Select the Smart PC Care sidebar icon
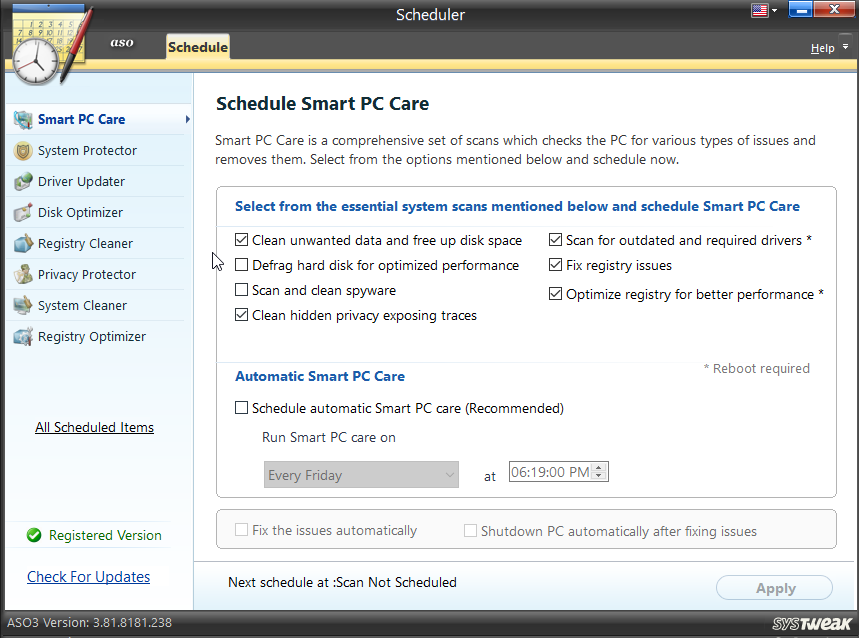Image resolution: width=859 pixels, height=638 pixels. (x=22, y=119)
